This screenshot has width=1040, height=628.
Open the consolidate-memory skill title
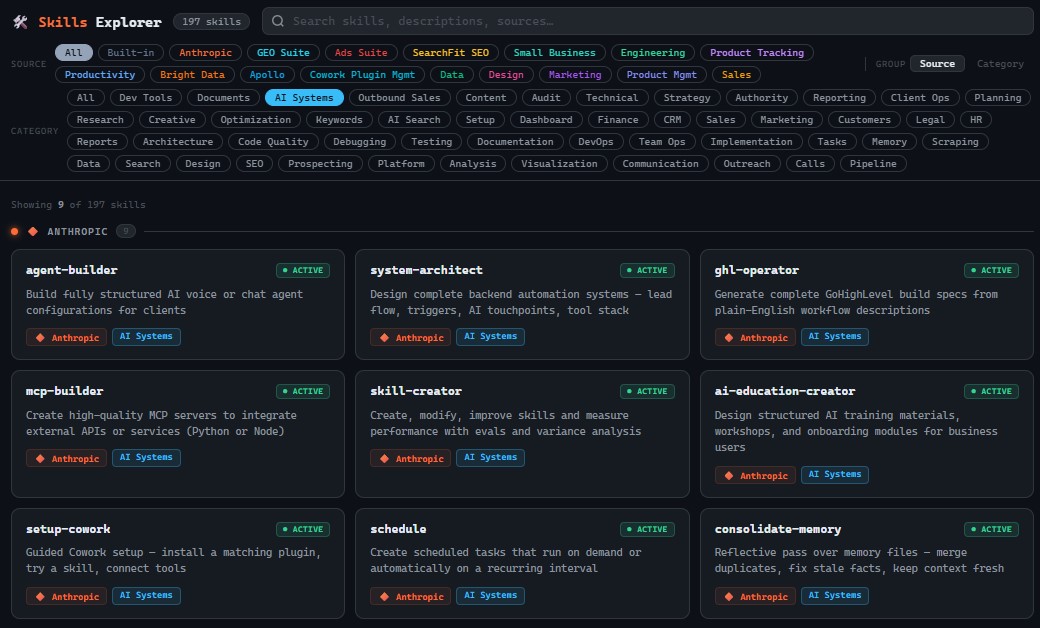click(x=777, y=529)
